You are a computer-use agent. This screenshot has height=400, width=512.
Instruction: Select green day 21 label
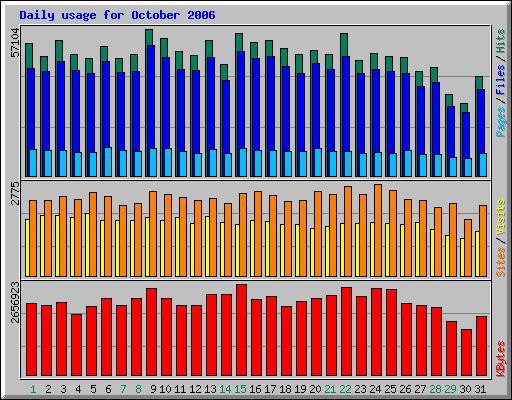coord(330,389)
